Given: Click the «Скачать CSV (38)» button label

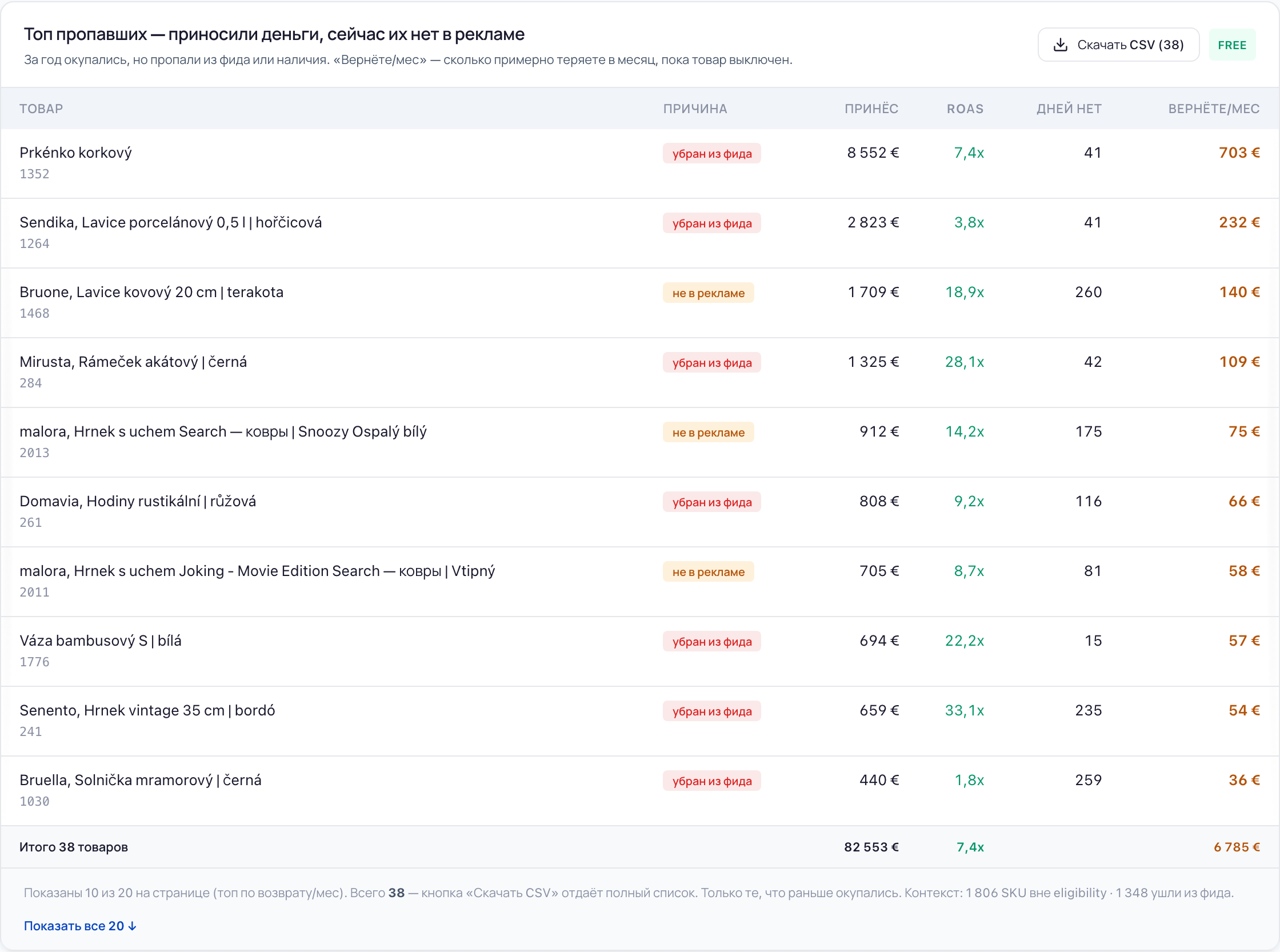Looking at the screenshot, I should [1130, 45].
